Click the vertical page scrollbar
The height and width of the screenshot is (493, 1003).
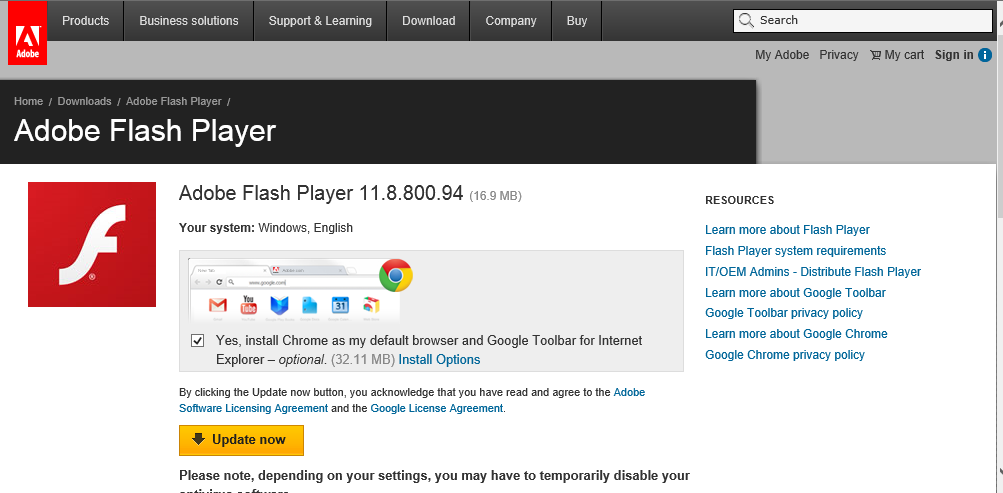point(998,300)
